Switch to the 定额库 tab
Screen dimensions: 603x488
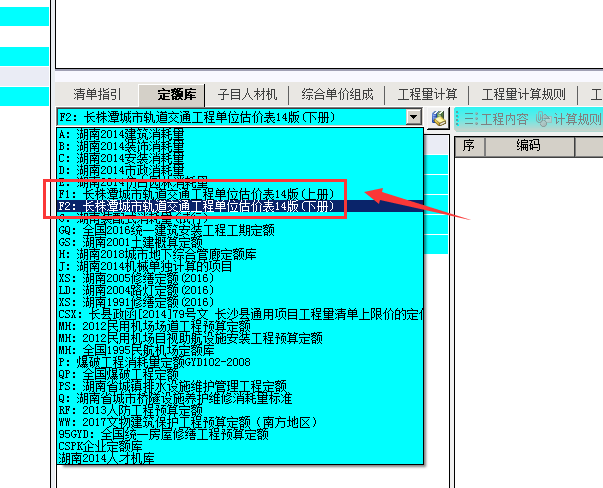coord(172,94)
